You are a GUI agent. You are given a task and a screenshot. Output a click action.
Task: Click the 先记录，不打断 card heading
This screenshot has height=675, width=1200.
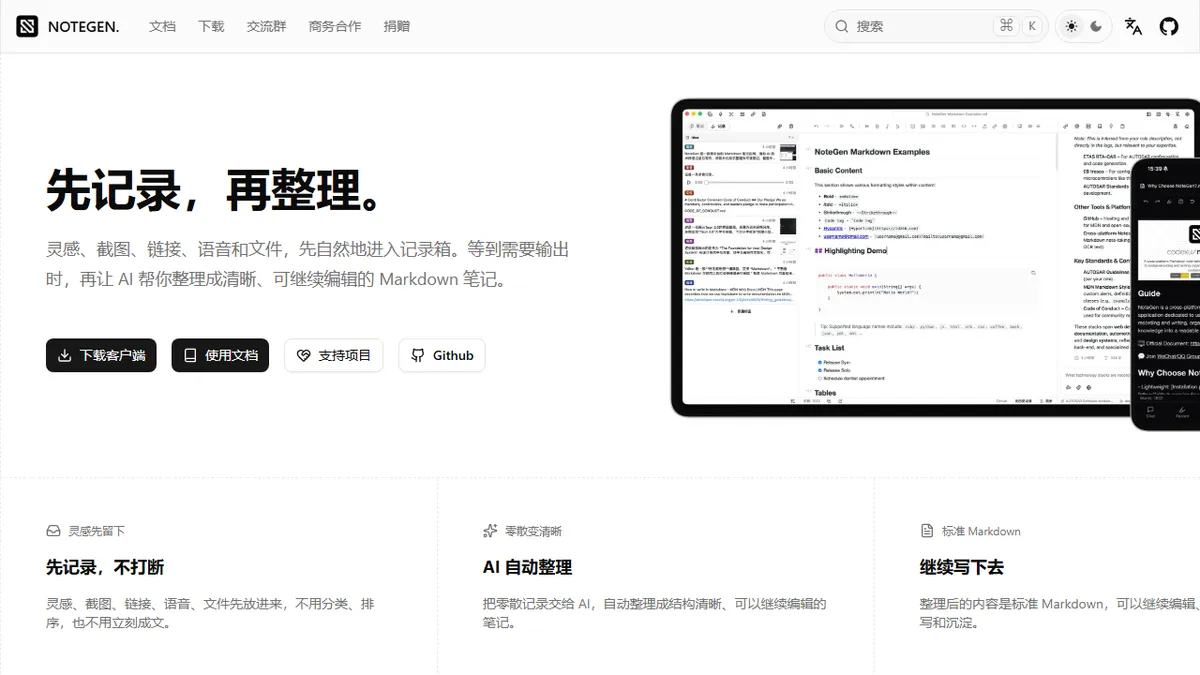click(105, 567)
